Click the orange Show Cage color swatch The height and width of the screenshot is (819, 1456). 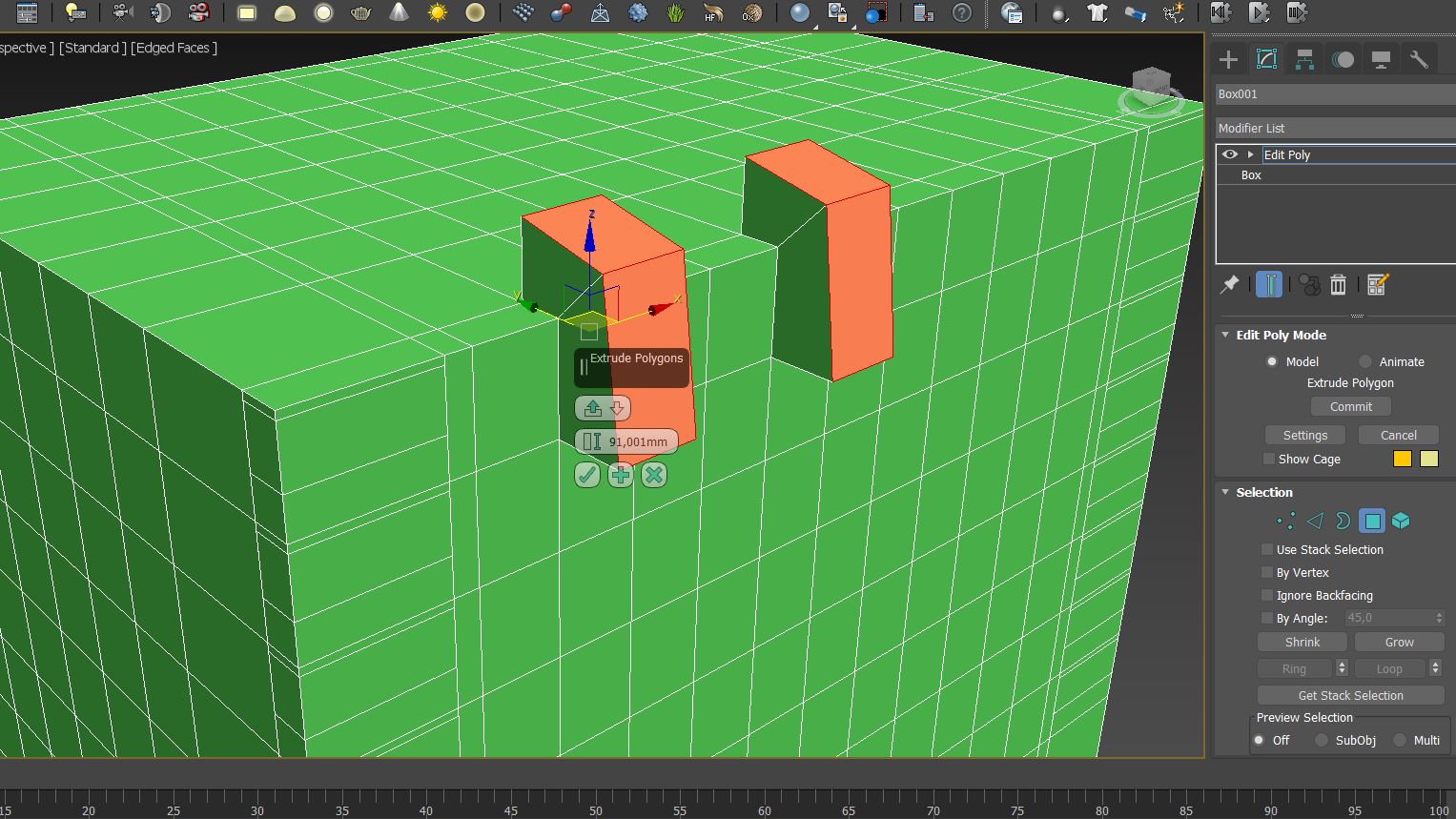1403,459
